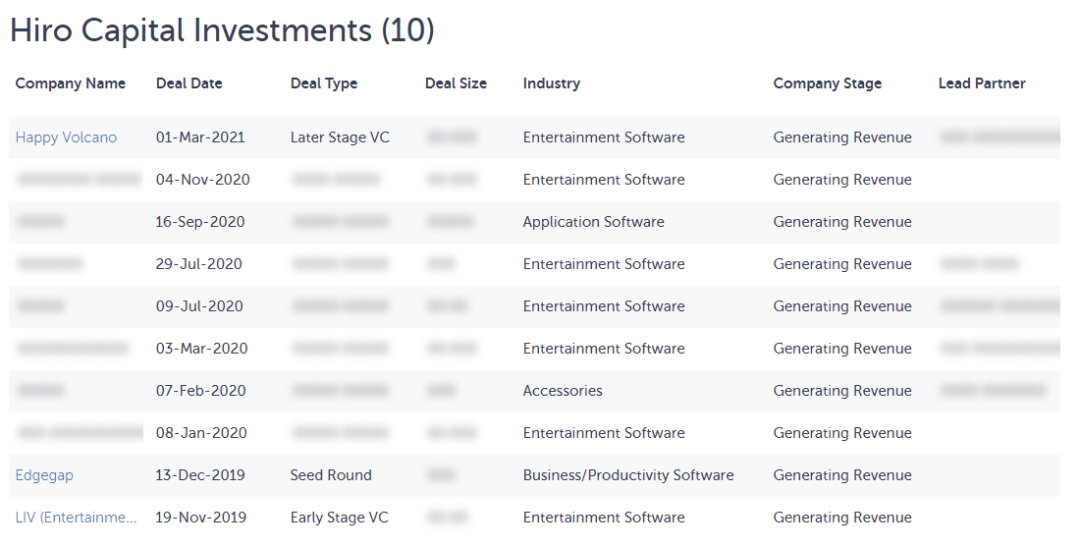This screenshot has height=547, width=1080.
Task: Select the 01-Mar-2021 deal date cell
Action: (200, 138)
